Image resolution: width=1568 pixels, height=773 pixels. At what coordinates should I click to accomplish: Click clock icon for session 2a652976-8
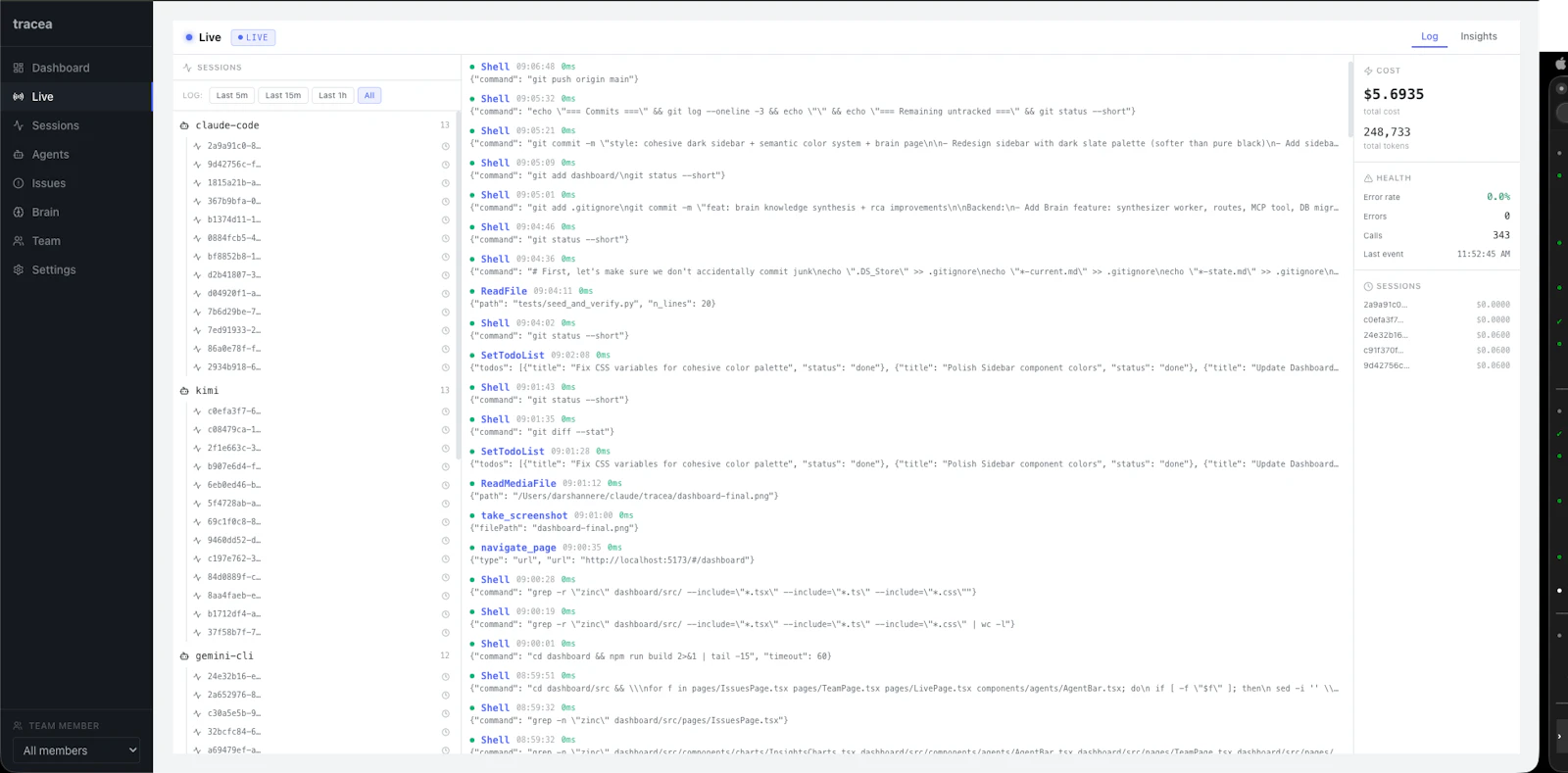coord(445,696)
